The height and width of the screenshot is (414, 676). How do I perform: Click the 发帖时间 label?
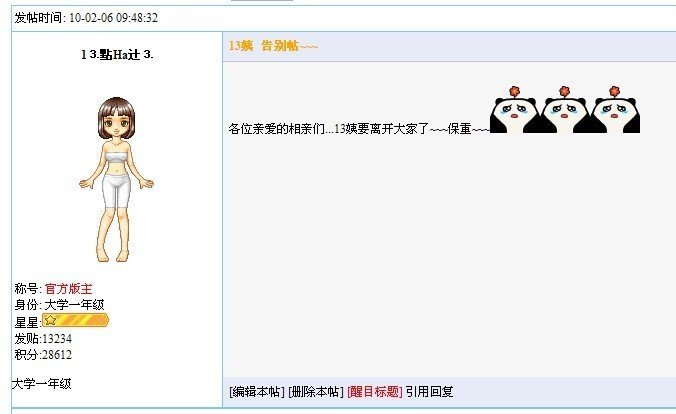[x=40, y=18]
